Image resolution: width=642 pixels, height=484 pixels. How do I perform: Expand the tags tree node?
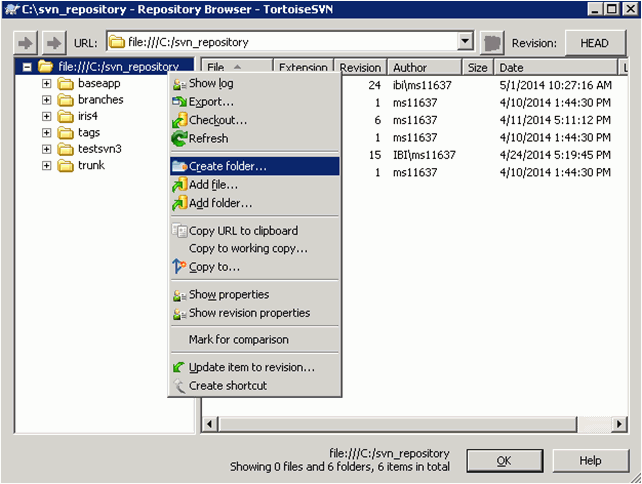click(47, 133)
